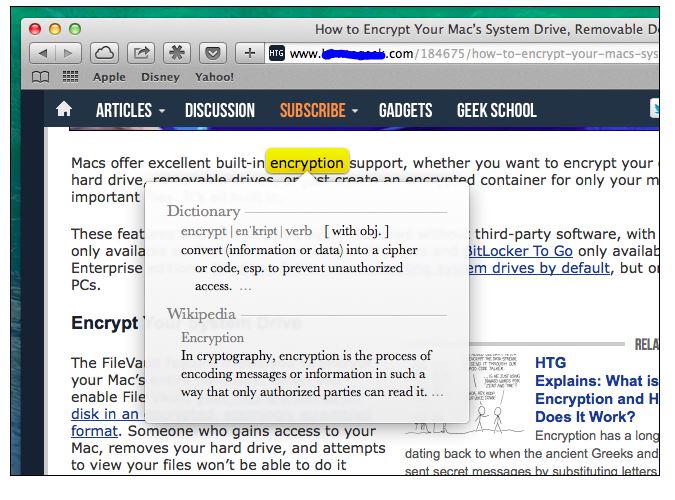Click the plus add bookmark button
The height and width of the screenshot is (500, 675).
pyautogui.click(x=249, y=53)
